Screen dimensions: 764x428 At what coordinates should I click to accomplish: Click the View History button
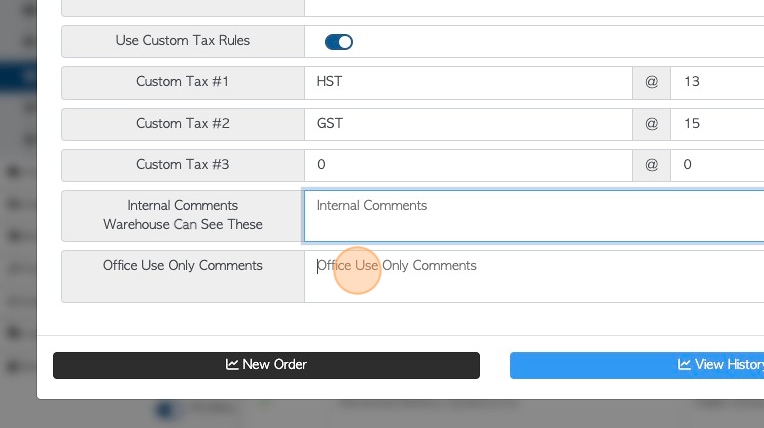(637, 365)
